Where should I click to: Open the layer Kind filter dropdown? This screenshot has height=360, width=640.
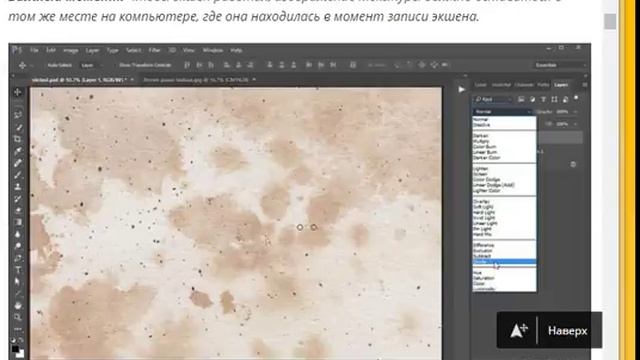pyautogui.click(x=493, y=99)
